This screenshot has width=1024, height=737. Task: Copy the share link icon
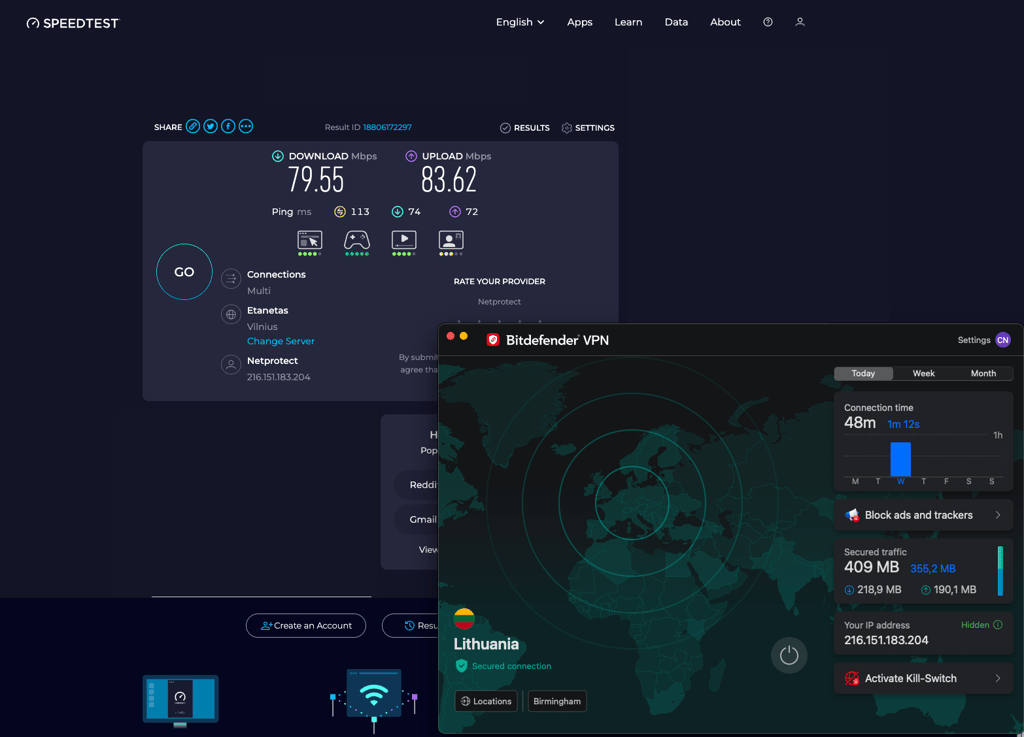click(193, 127)
